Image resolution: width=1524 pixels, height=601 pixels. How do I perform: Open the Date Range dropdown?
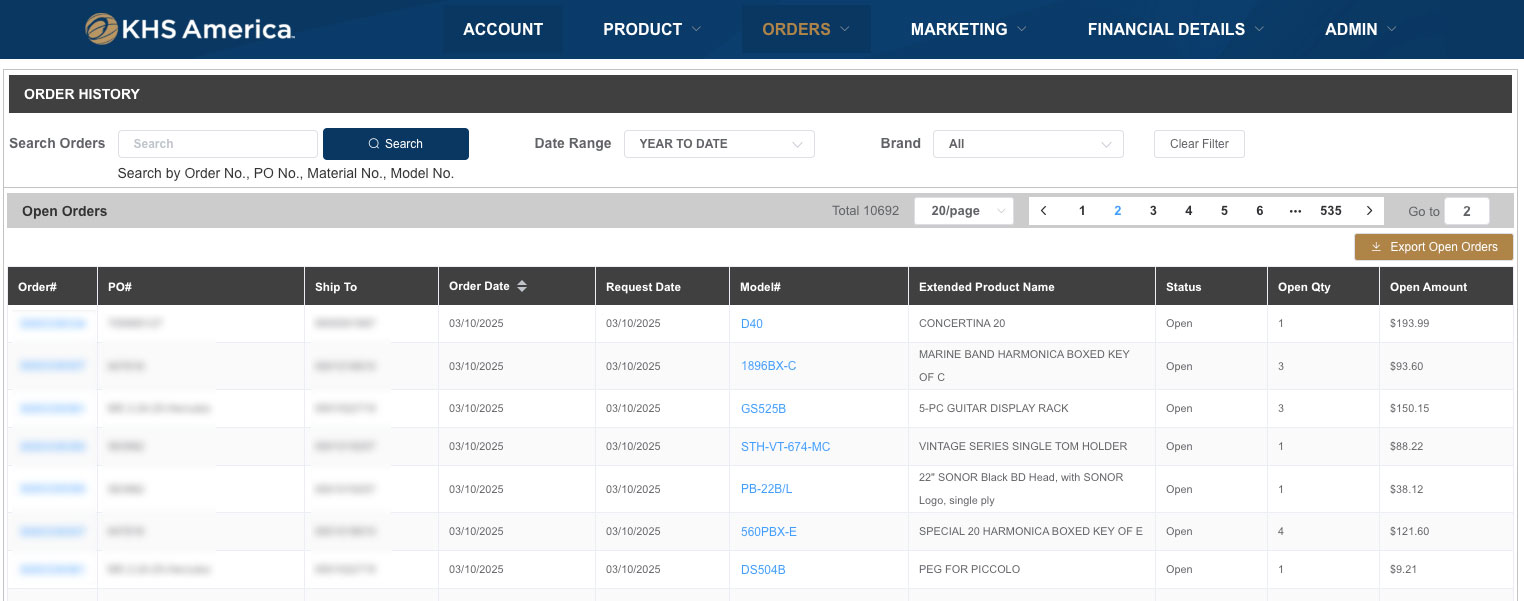coord(719,144)
